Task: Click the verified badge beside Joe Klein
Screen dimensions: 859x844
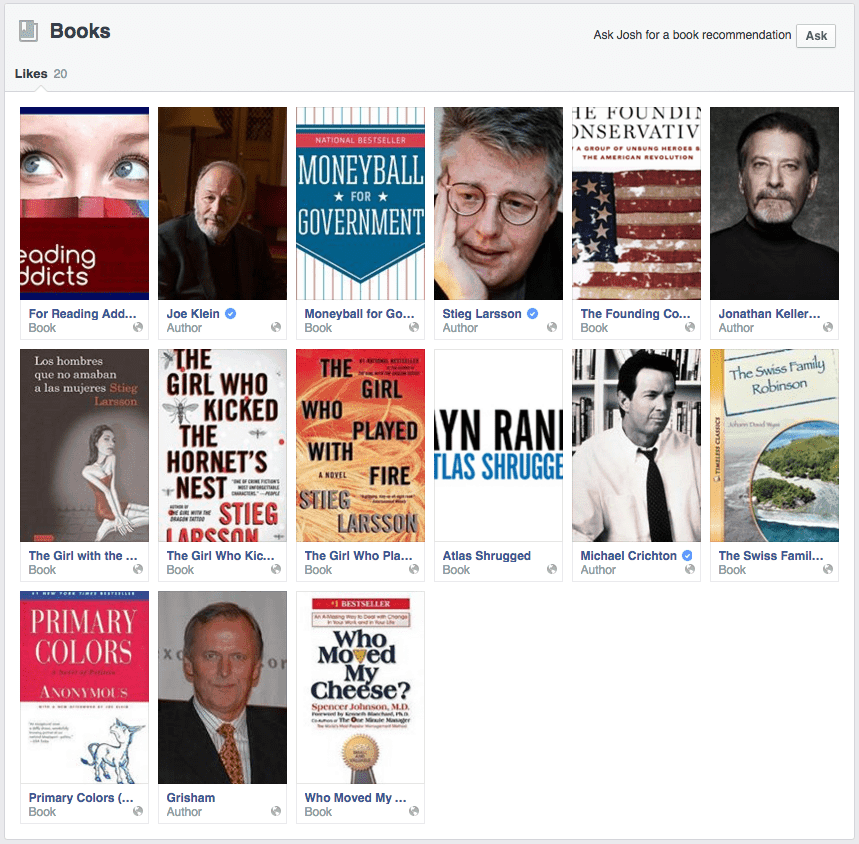Action: pyautogui.click(x=231, y=313)
